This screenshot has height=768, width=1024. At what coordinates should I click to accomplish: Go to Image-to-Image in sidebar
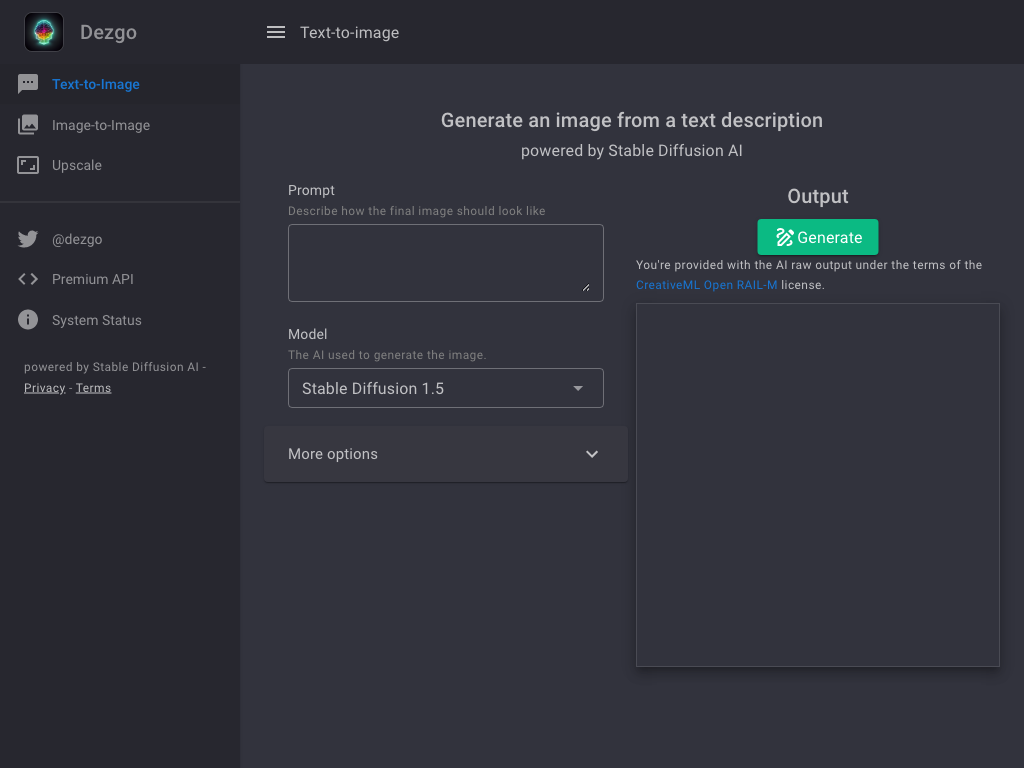[120, 125]
